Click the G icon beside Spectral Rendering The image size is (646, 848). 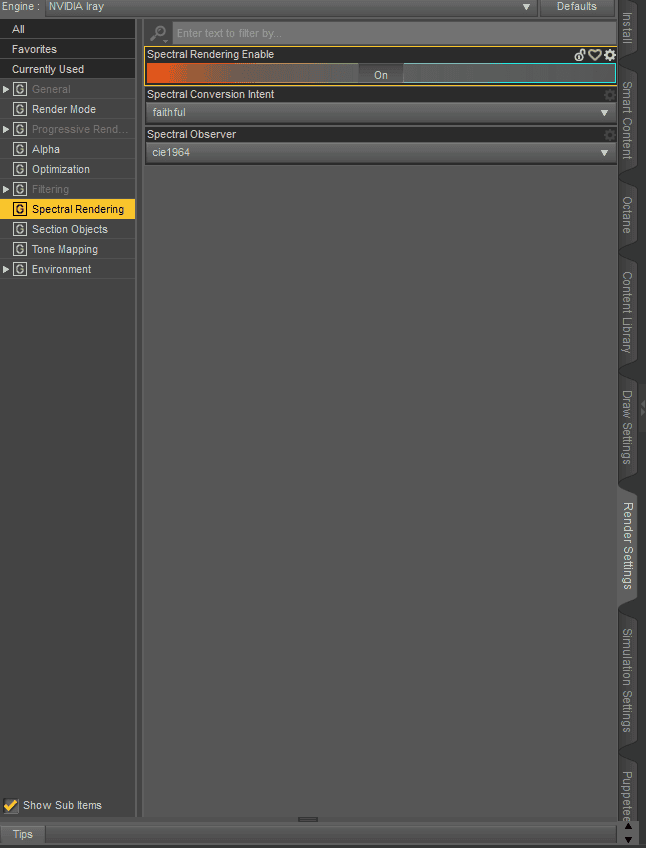pos(20,209)
